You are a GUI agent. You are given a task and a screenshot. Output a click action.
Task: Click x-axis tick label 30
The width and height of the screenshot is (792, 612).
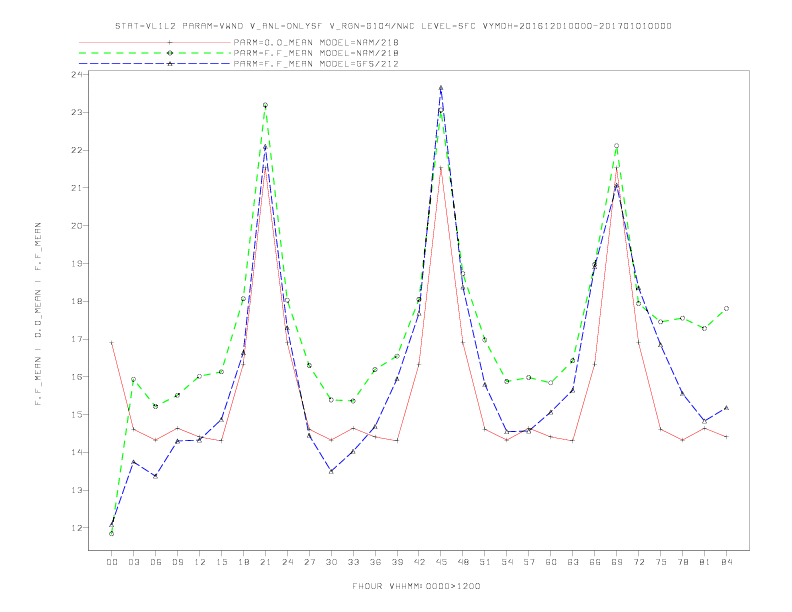click(331, 562)
